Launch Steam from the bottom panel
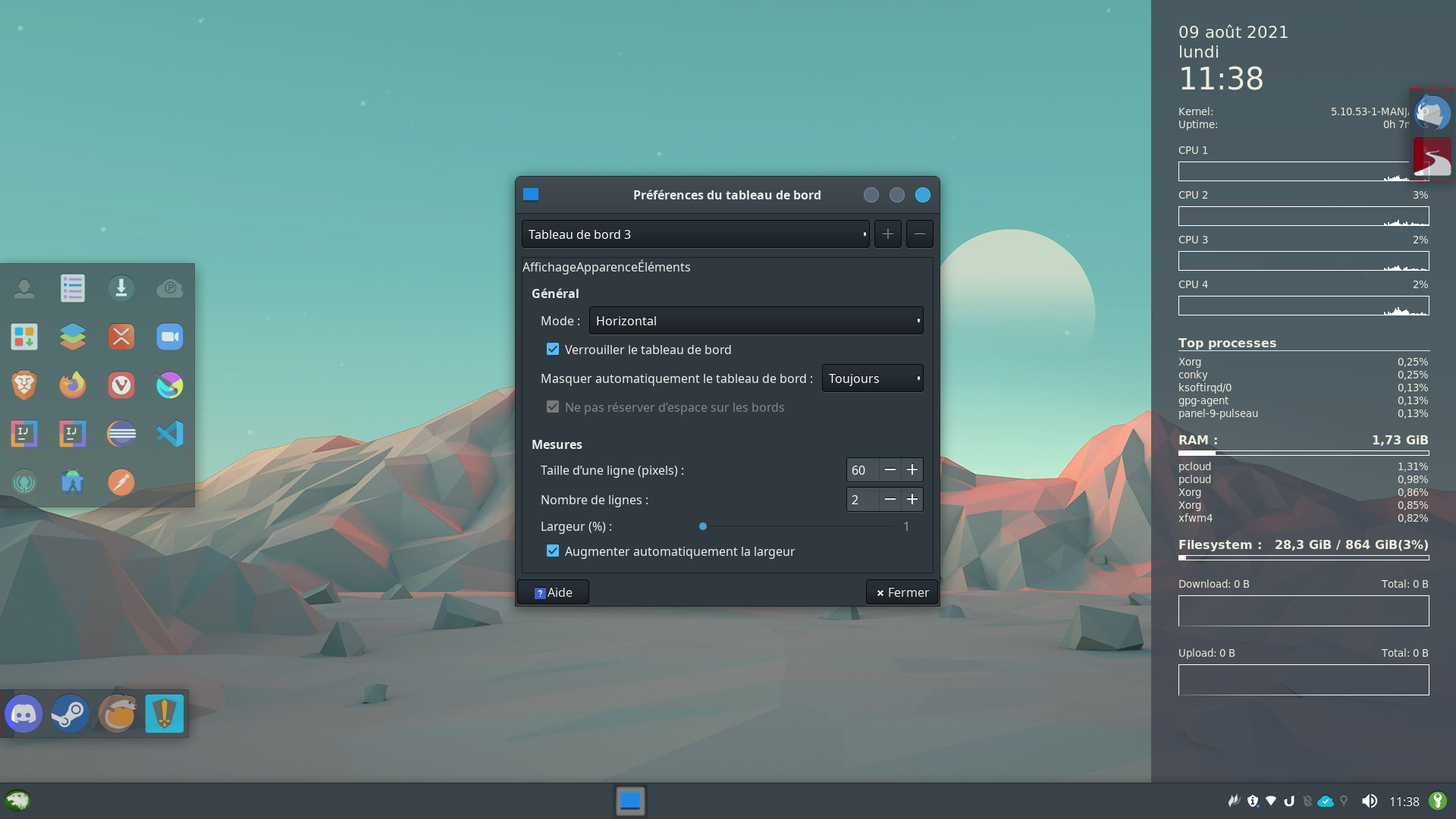This screenshot has height=819, width=1456. [x=71, y=714]
